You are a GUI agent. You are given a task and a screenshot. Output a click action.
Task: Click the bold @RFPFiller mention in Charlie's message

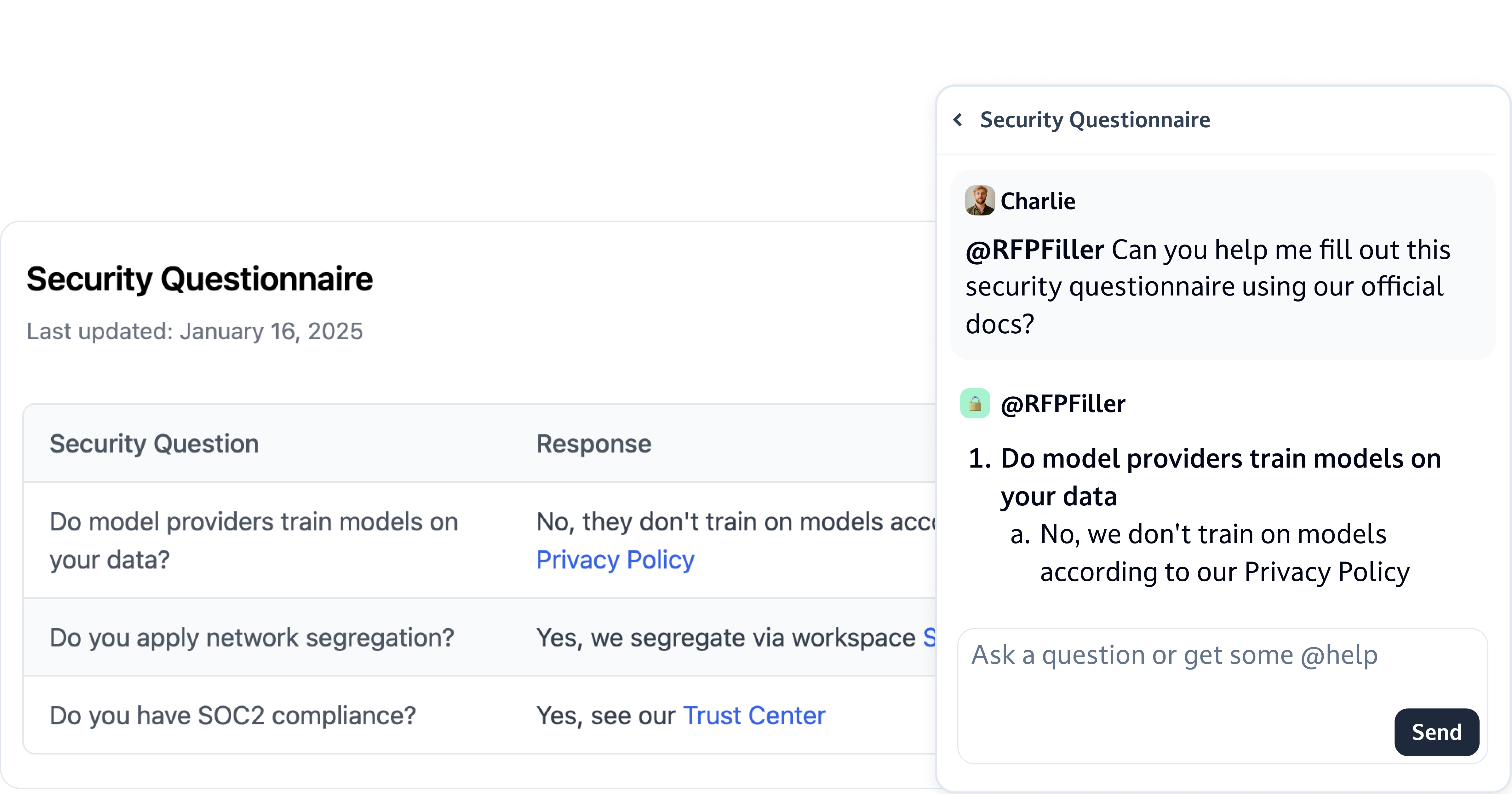coord(1035,250)
